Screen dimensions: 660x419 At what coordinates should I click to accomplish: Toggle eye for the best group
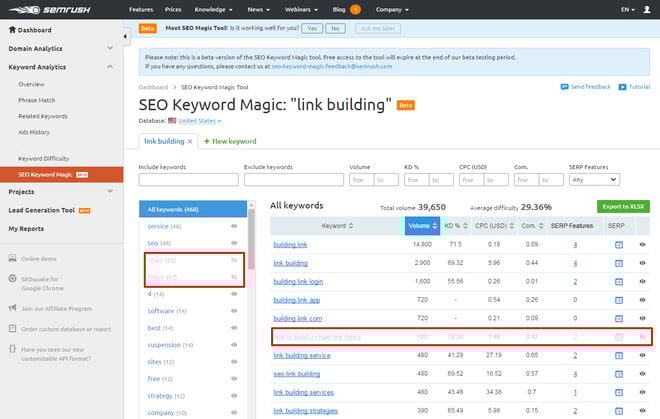pyautogui.click(x=234, y=328)
